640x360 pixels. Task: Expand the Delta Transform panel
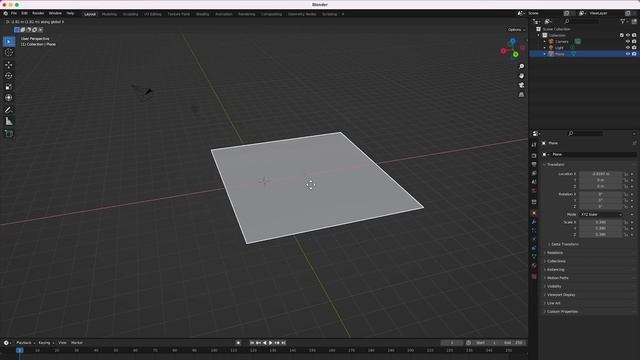click(x=564, y=244)
